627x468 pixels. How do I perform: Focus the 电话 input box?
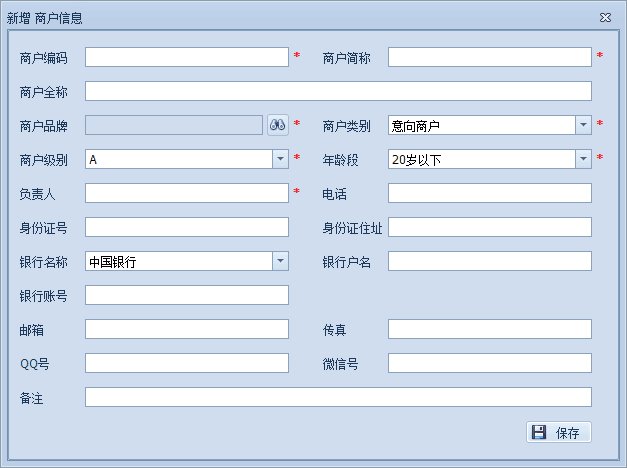coord(489,193)
